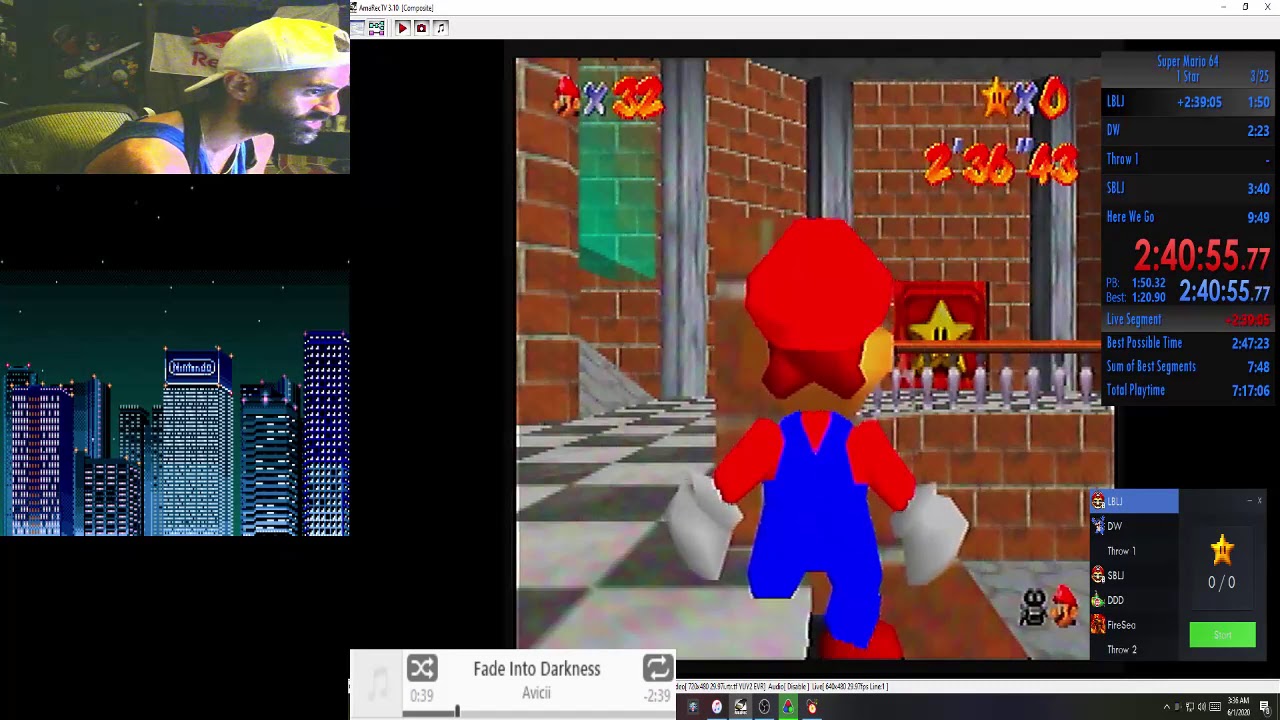Open the volume tray icon

point(1202,708)
